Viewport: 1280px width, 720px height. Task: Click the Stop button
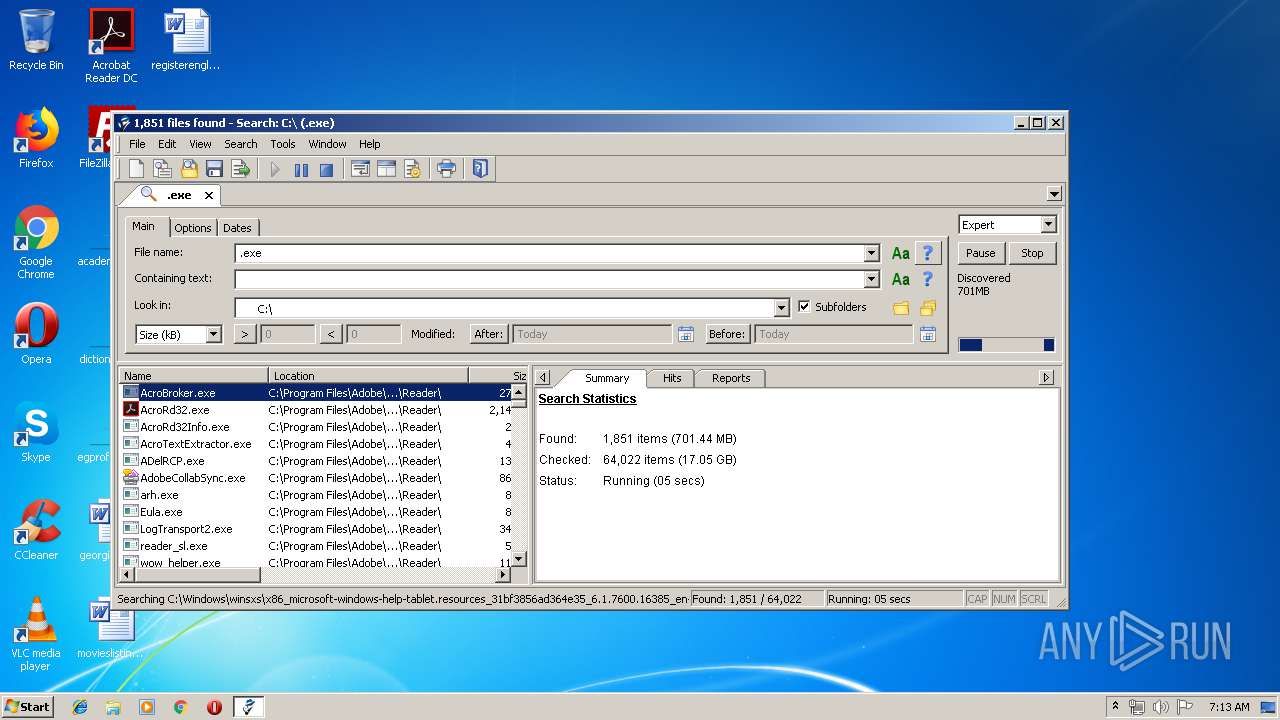pyautogui.click(x=1032, y=253)
